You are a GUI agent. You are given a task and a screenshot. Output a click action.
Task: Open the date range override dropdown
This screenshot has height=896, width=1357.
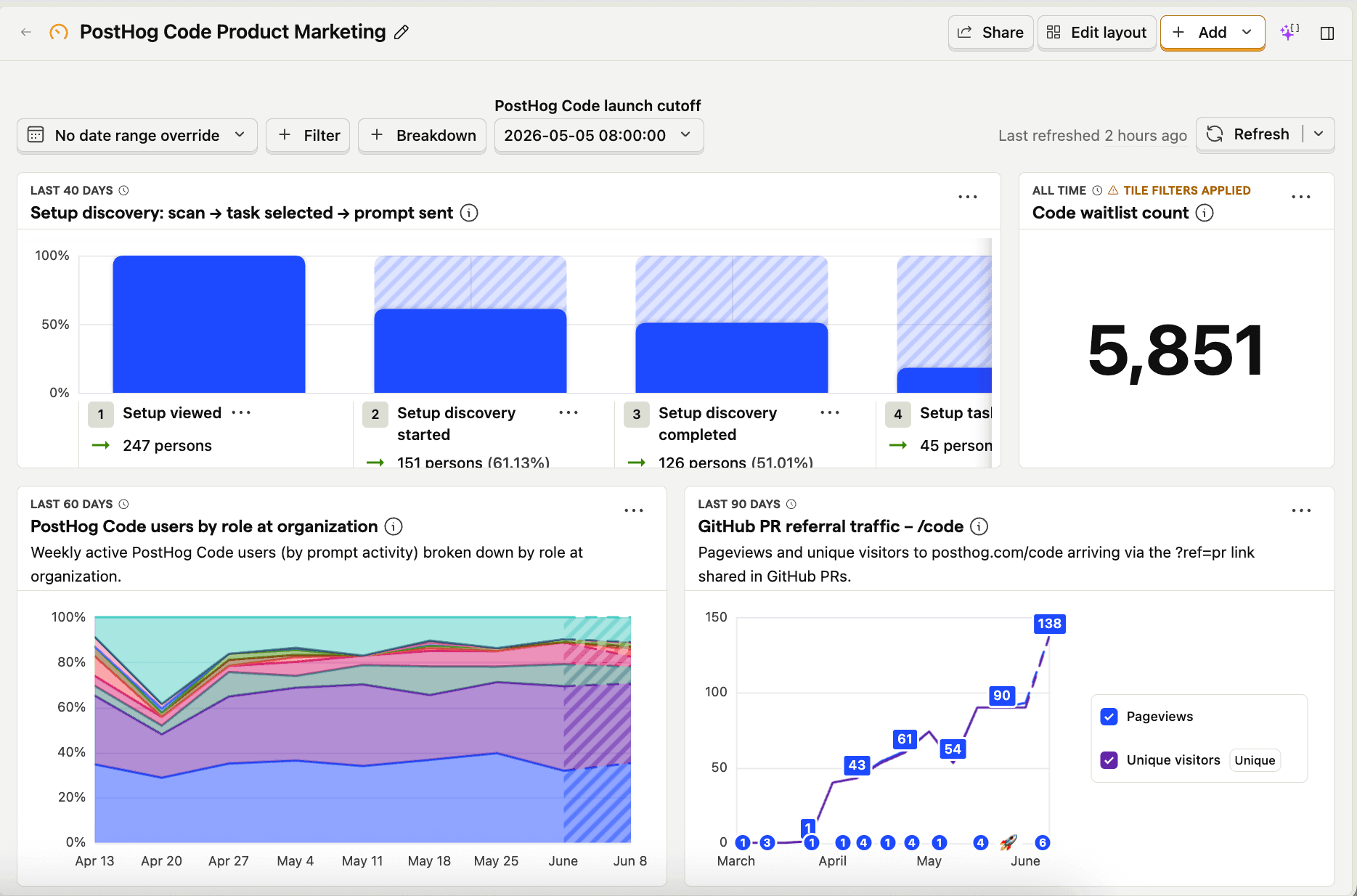pyautogui.click(x=137, y=136)
